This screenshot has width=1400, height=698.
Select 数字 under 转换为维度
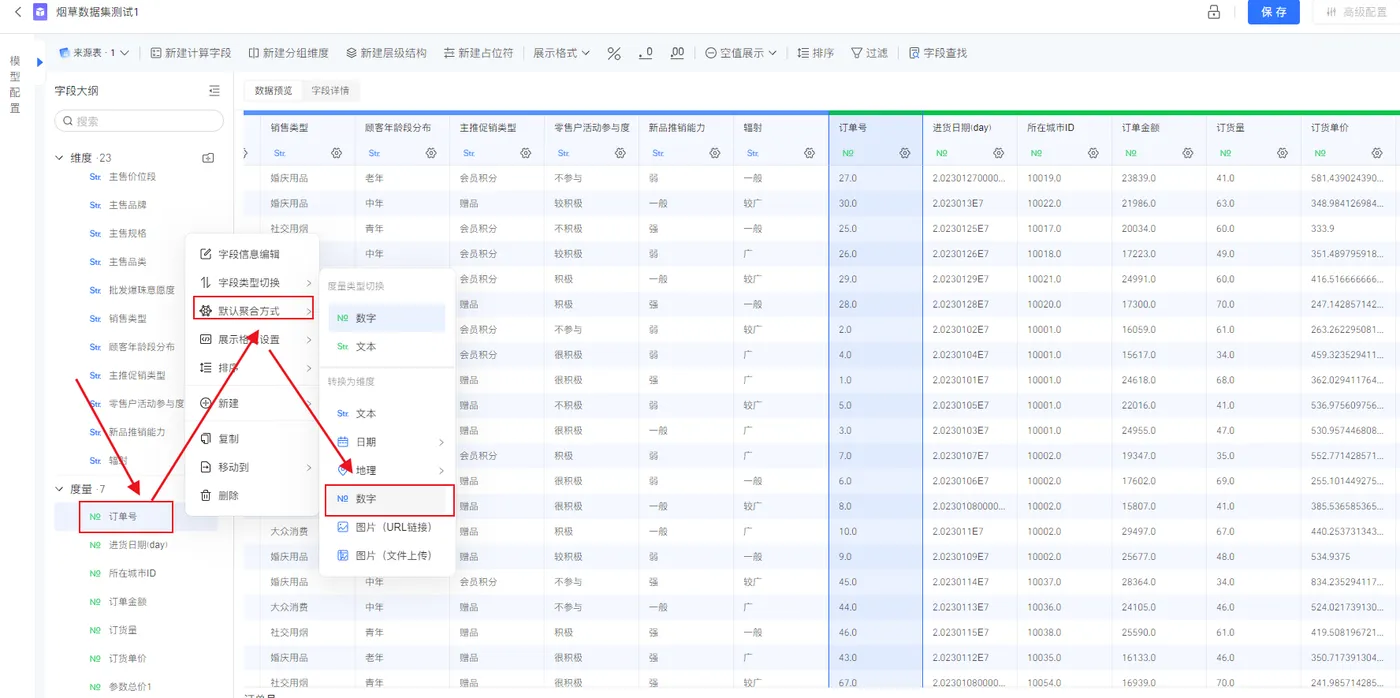[x=390, y=498]
